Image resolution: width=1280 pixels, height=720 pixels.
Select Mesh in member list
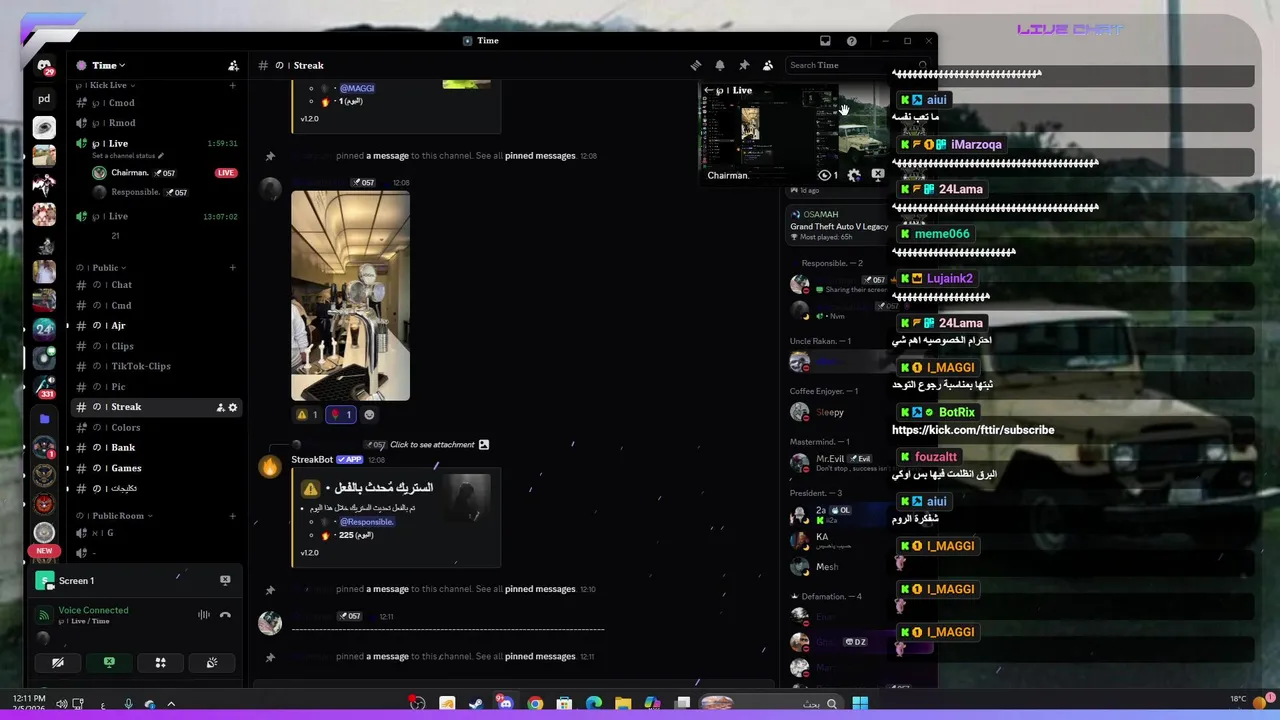[827, 567]
